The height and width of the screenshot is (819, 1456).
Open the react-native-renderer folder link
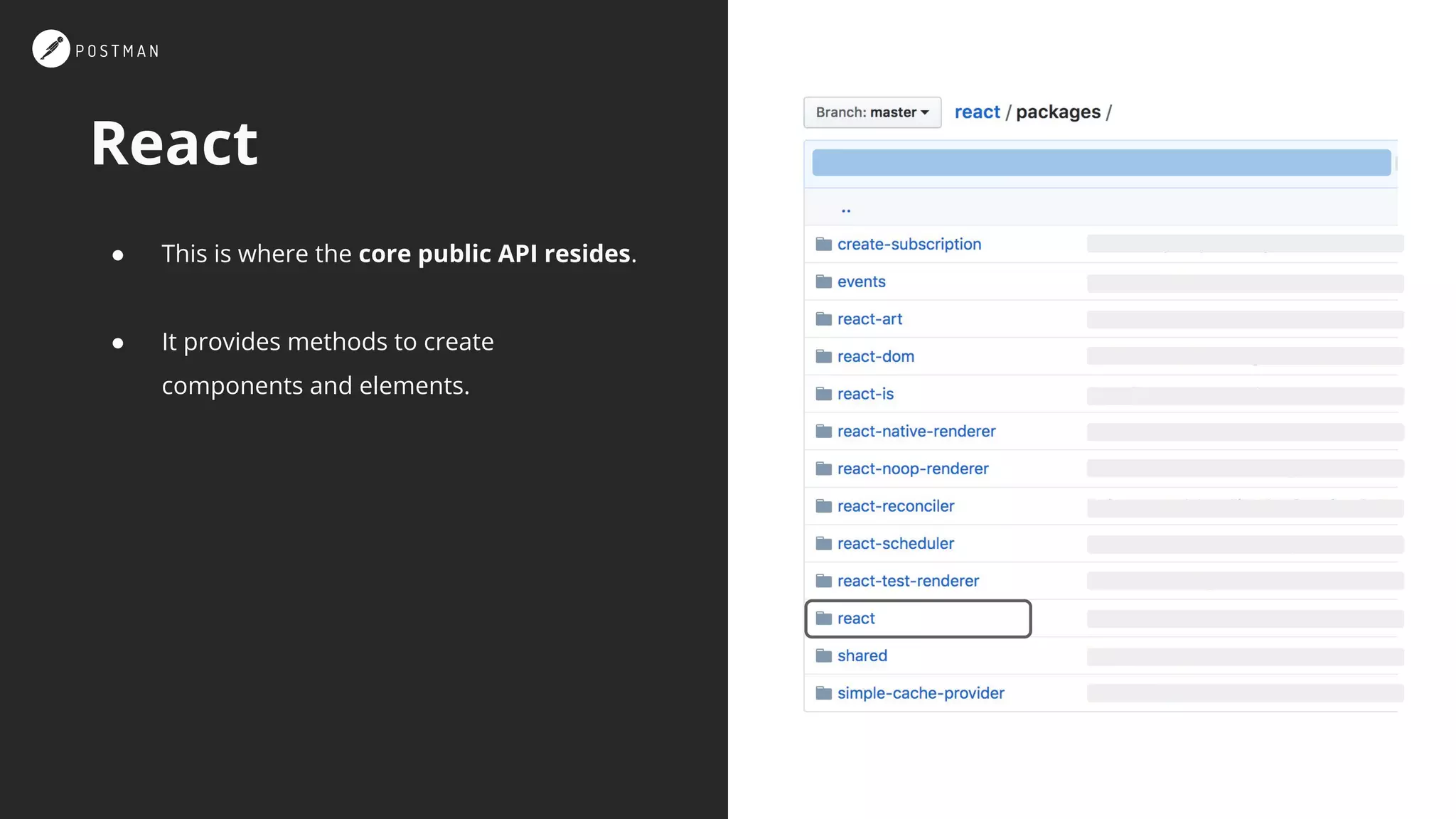(x=916, y=431)
